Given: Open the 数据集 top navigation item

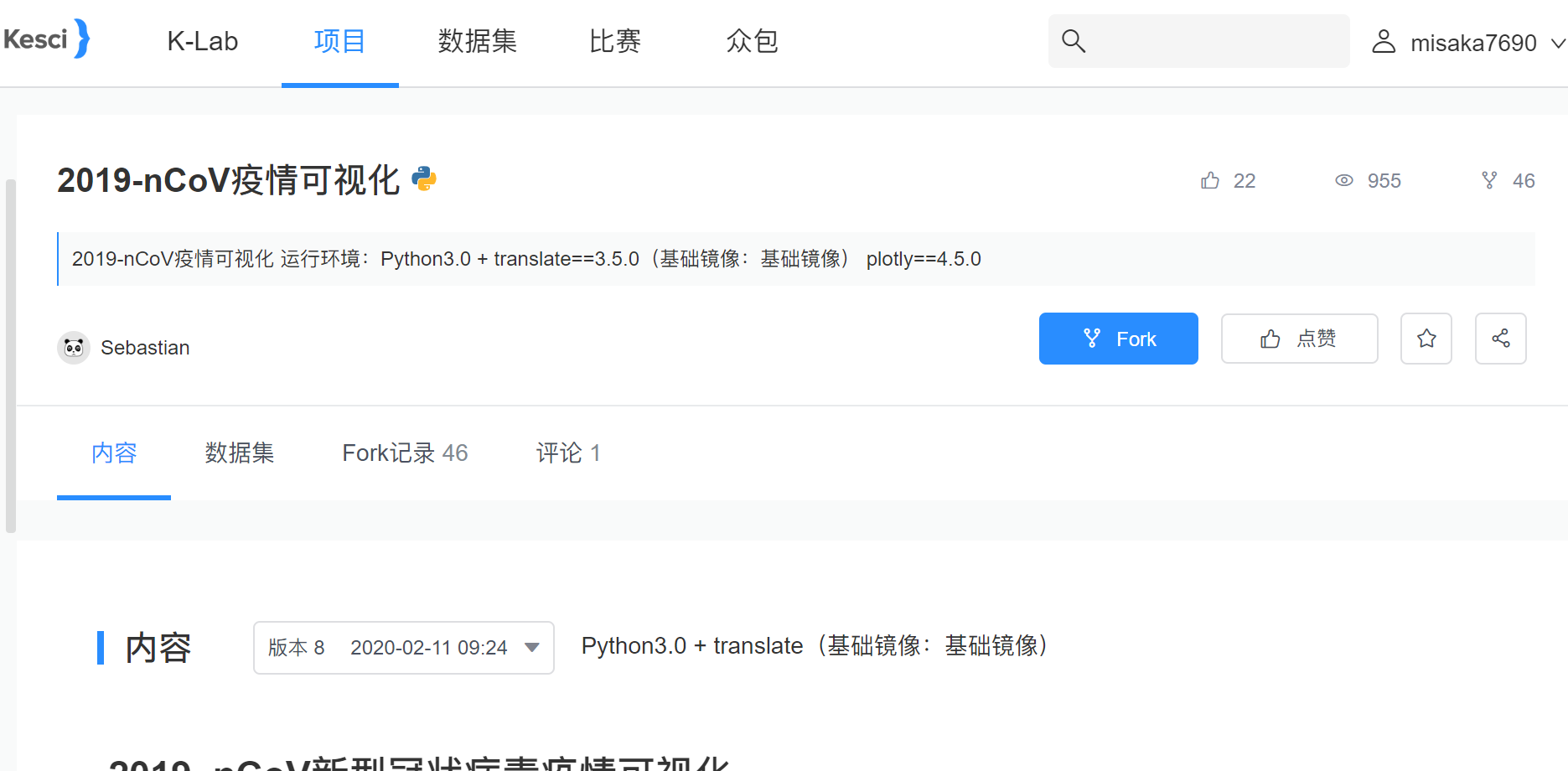Looking at the screenshot, I should click(477, 41).
